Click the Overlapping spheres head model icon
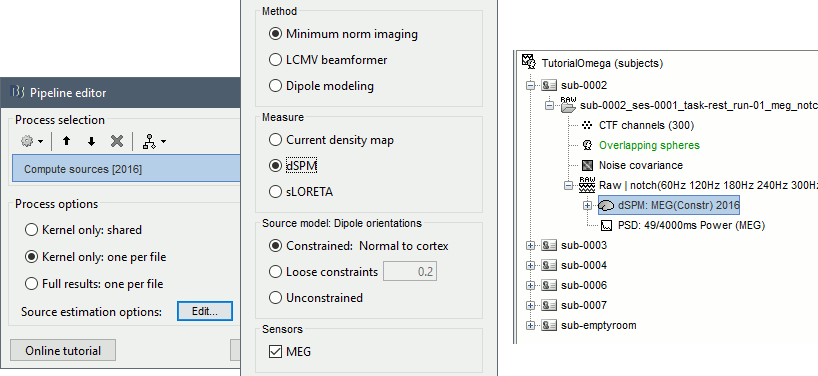Viewport: 818px width, 376px height. 587,145
